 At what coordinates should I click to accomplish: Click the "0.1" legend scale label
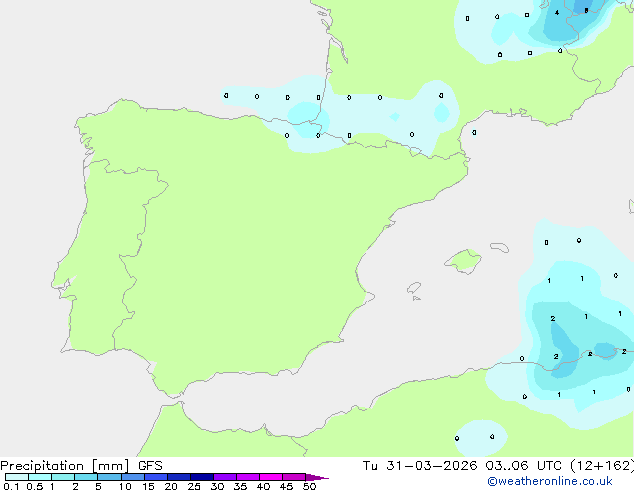coord(11,486)
